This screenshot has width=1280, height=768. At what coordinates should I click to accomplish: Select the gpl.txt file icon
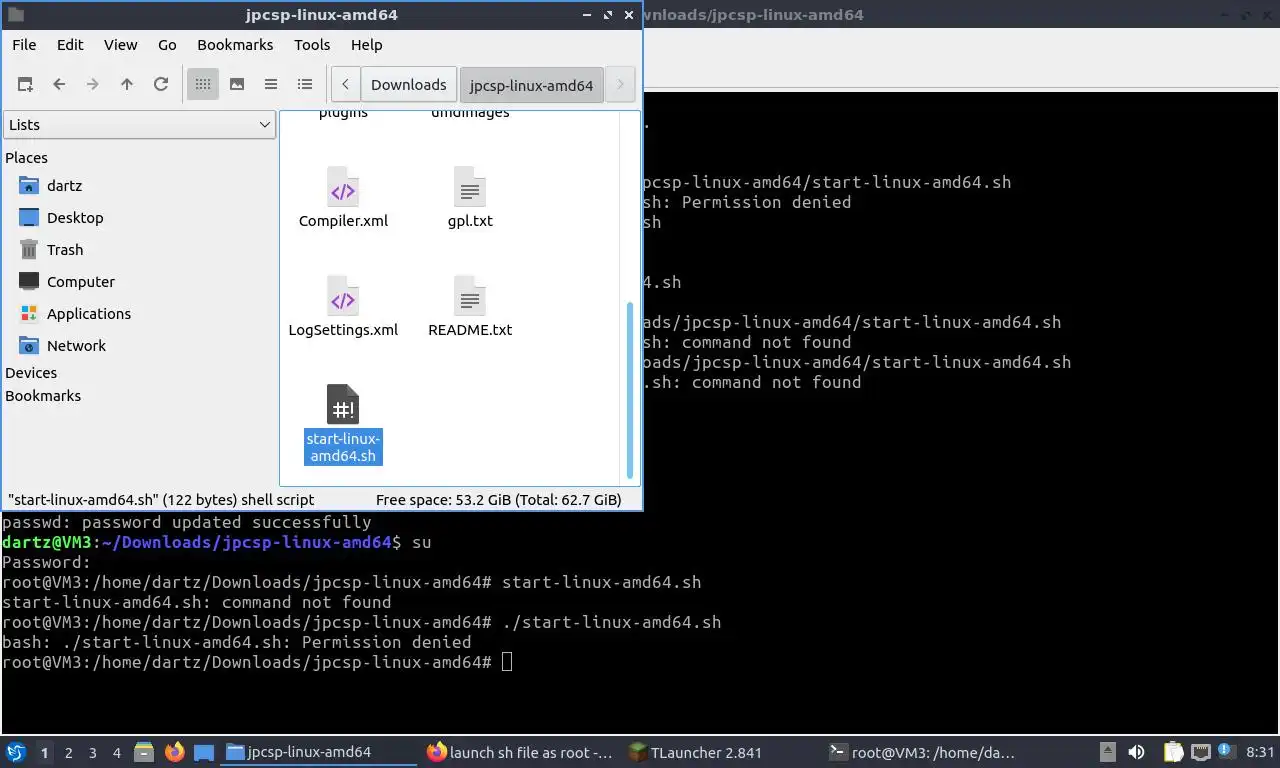coord(470,190)
